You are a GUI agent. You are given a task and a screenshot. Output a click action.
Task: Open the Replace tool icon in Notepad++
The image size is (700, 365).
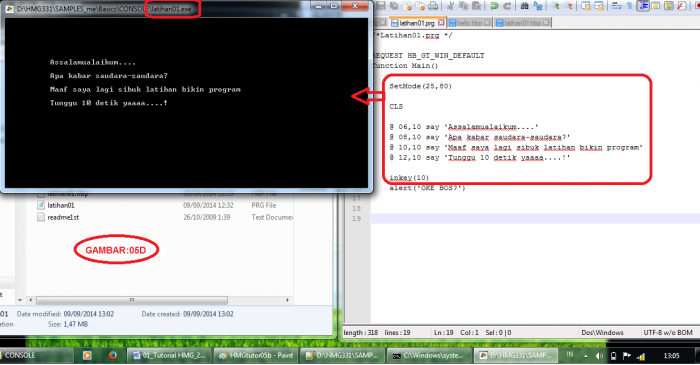538,6
